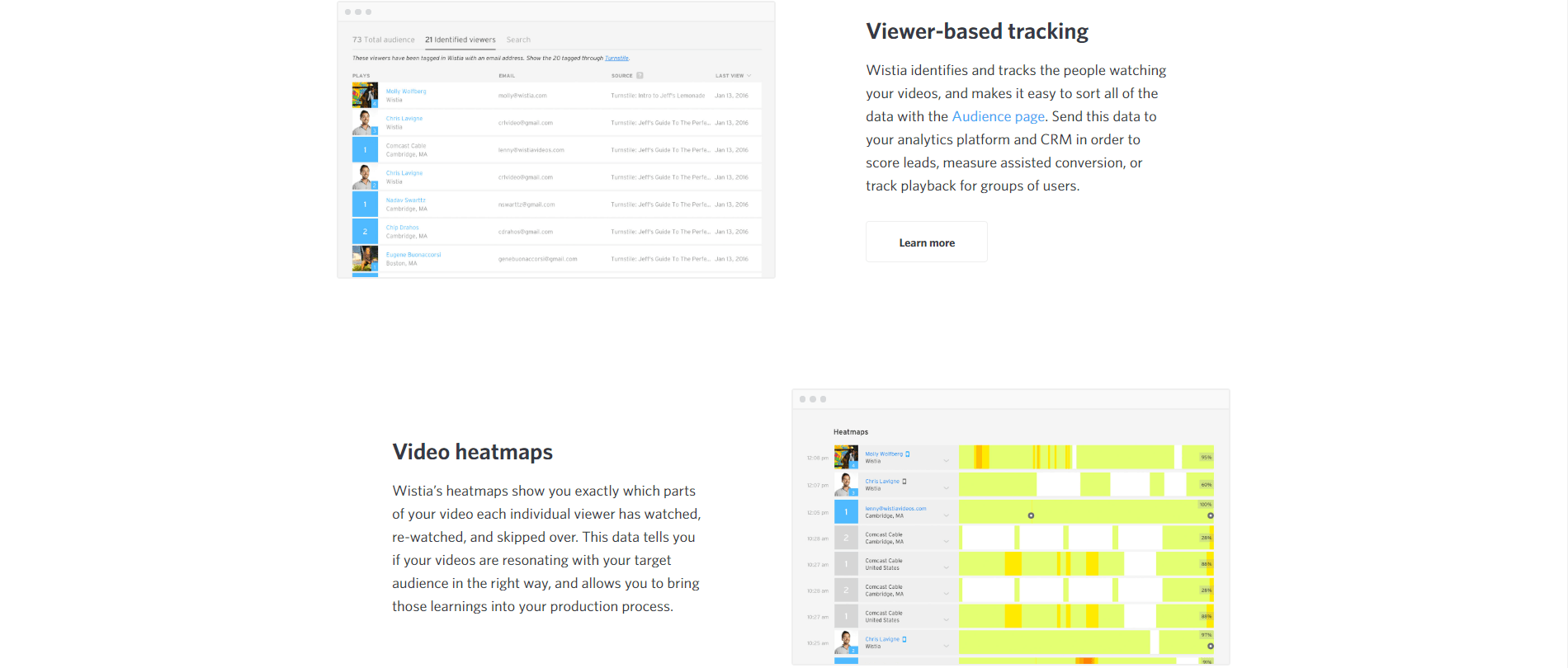Expand the Molly Wolfberg heatmap row chevron
Image resolution: width=1568 pixels, height=668 pixels.
coord(947,460)
